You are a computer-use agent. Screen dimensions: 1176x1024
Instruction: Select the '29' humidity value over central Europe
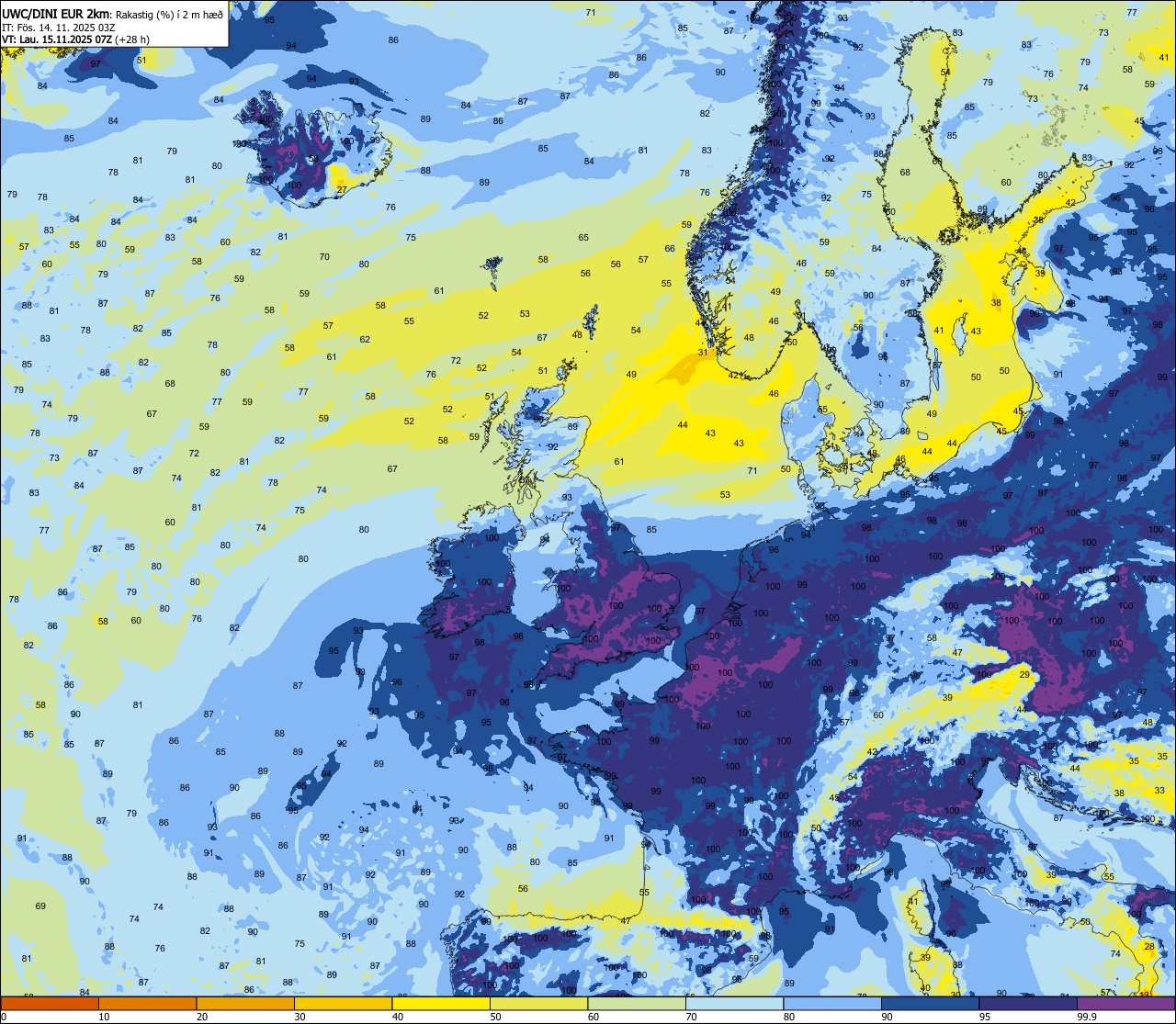(x=1024, y=675)
